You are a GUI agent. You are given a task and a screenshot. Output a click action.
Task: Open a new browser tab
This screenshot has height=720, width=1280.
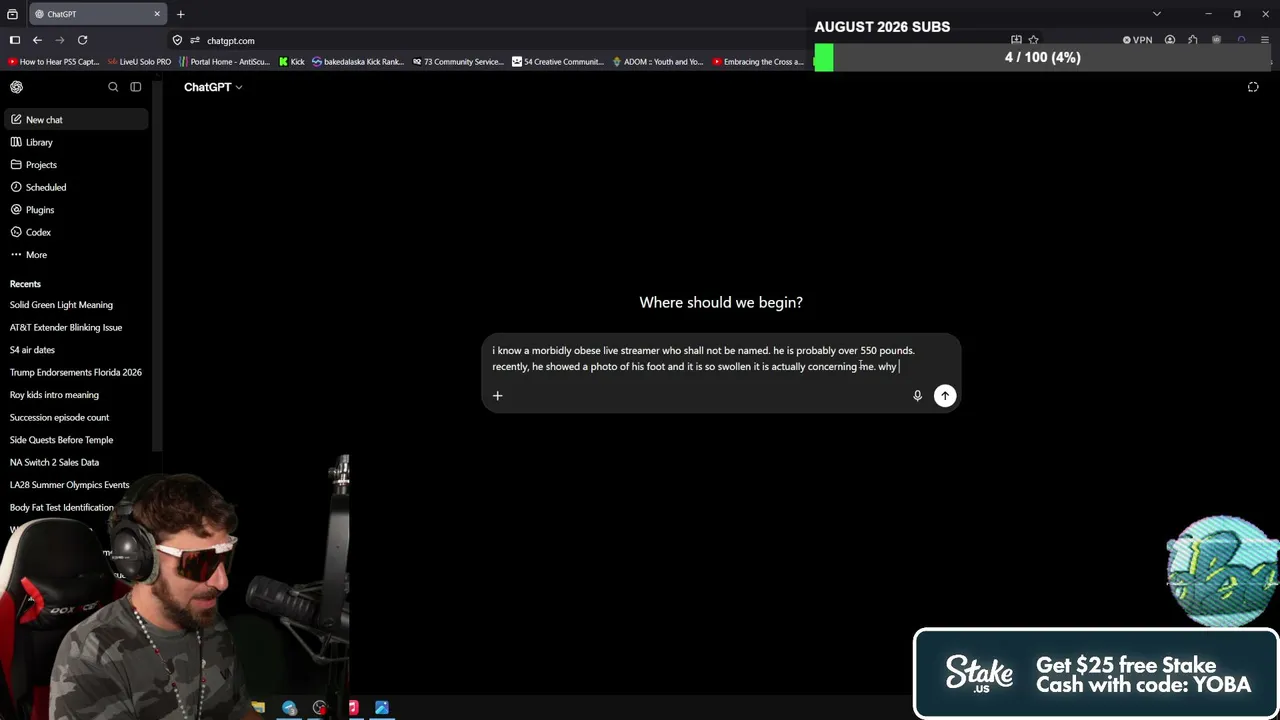181,14
